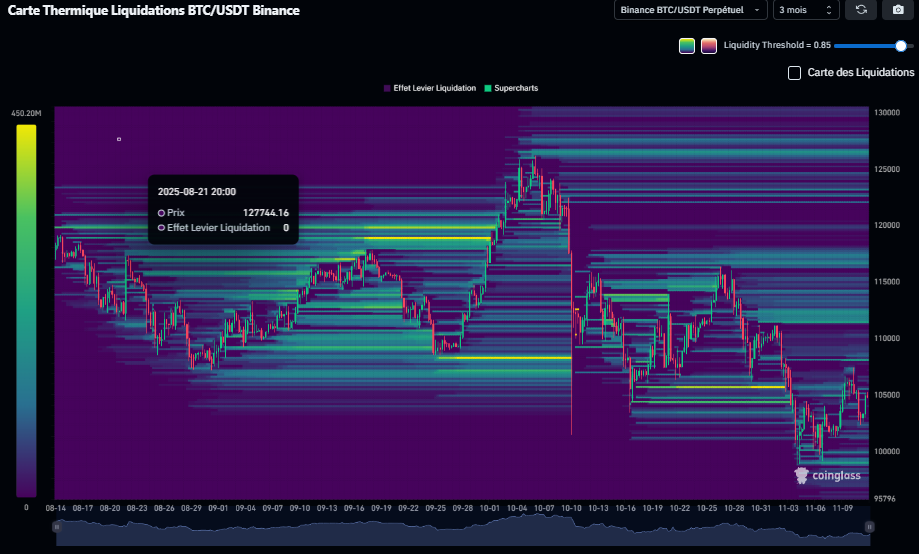Screen dimensions: 919x554
Task: Click the 95796 price axis label
Action: point(885,499)
